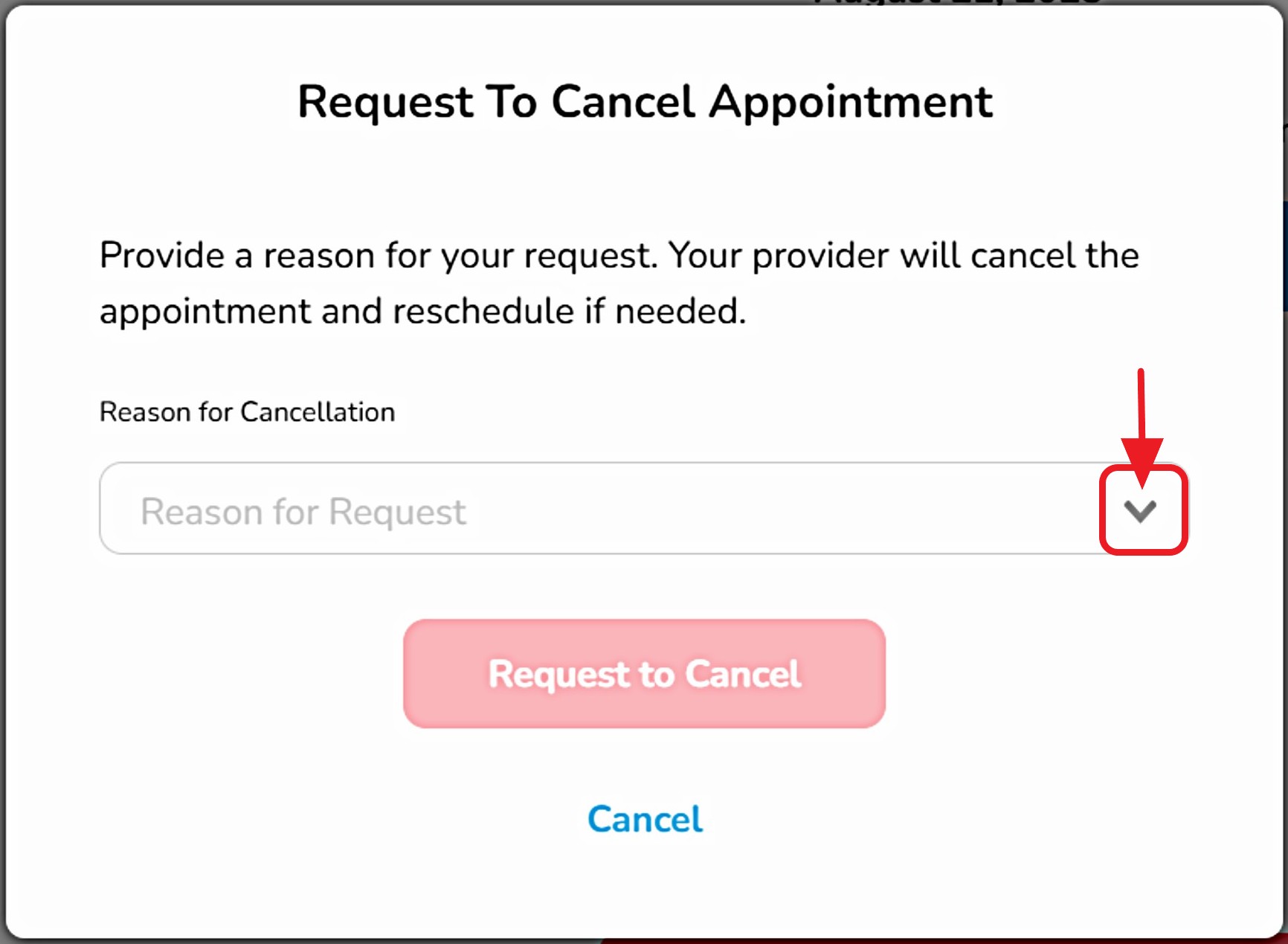Screen dimensions: 1288x944
Task: Click 'Your provider will cancel the' text line
Action: click(x=904, y=256)
